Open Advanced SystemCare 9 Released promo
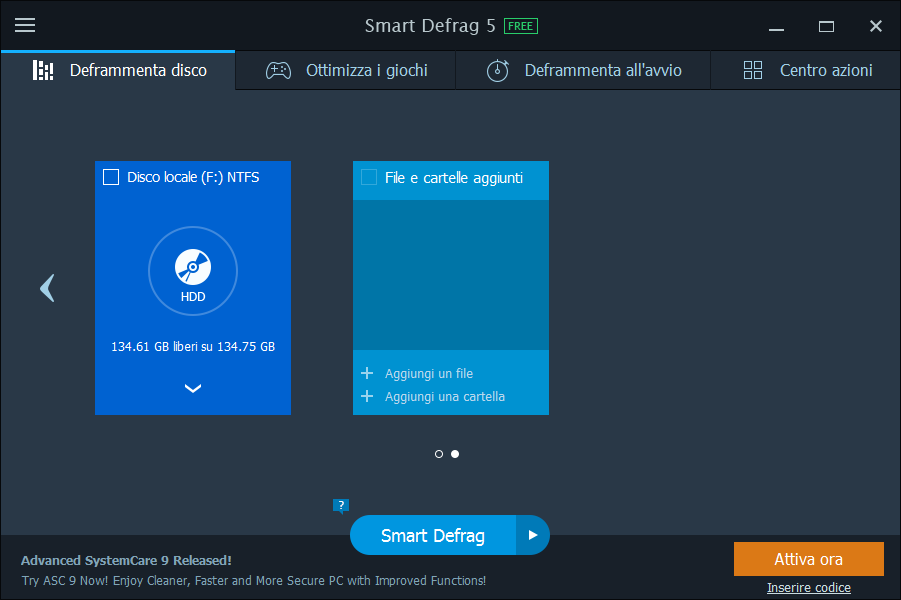901x600 pixels. [126, 560]
